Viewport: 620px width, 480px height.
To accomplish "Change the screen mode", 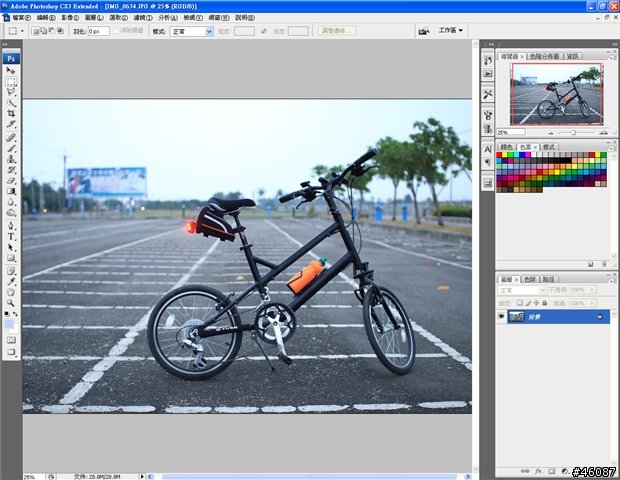I will click(x=11, y=352).
